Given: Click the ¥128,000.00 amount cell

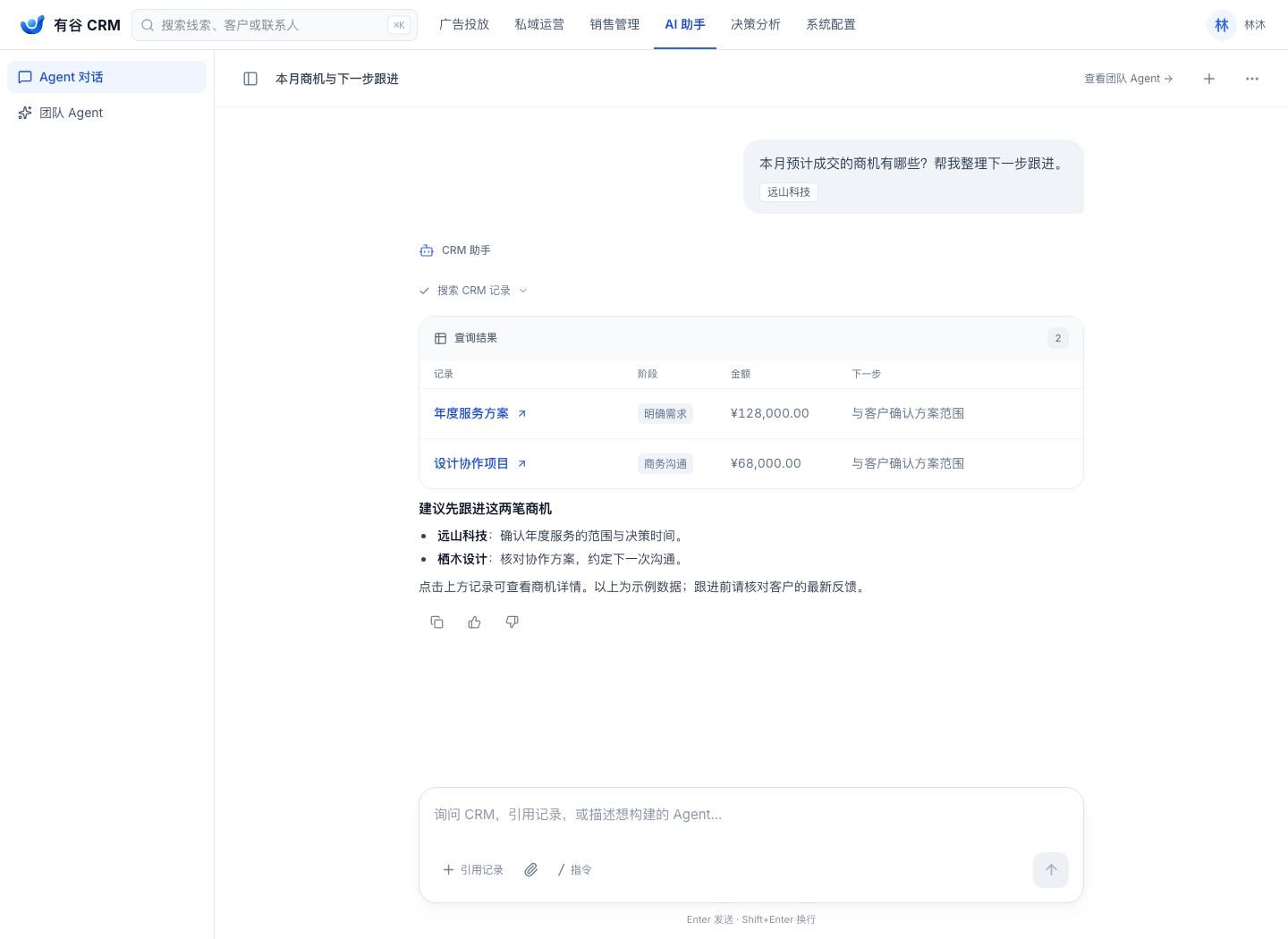Looking at the screenshot, I should [770, 413].
